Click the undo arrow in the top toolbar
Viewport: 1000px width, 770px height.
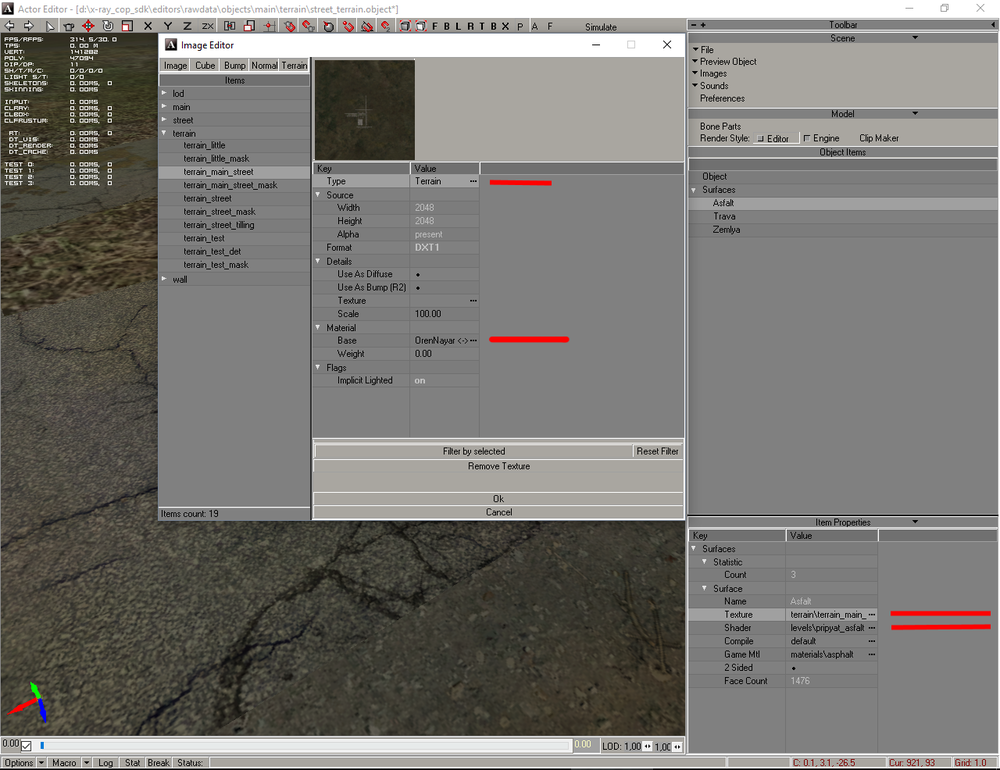pos(10,26)
